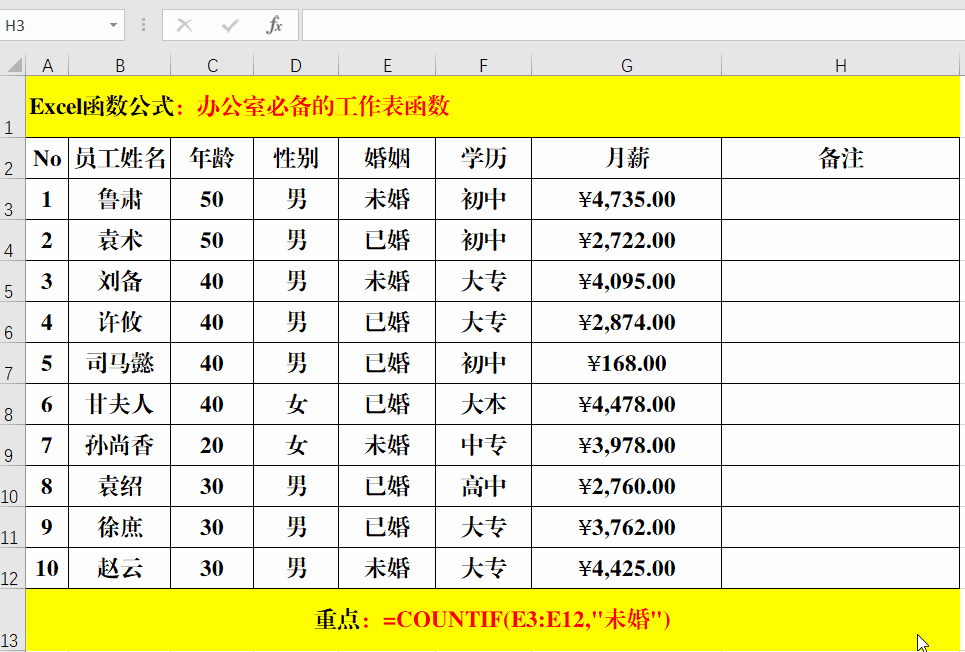Select column G header

coord(627,65)
